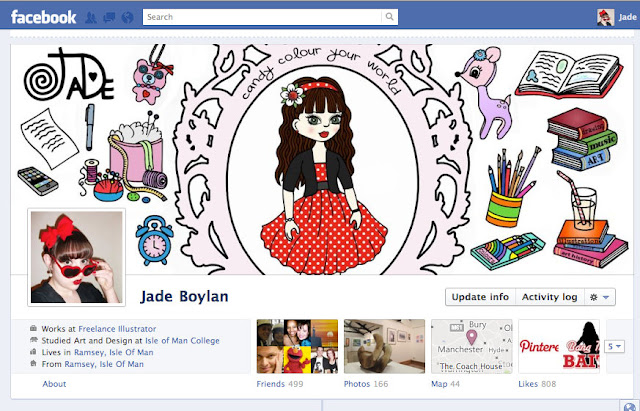This screenshot has width=640, height=411.
Task: Open the cover photo illustration
Action: (322, 159)
